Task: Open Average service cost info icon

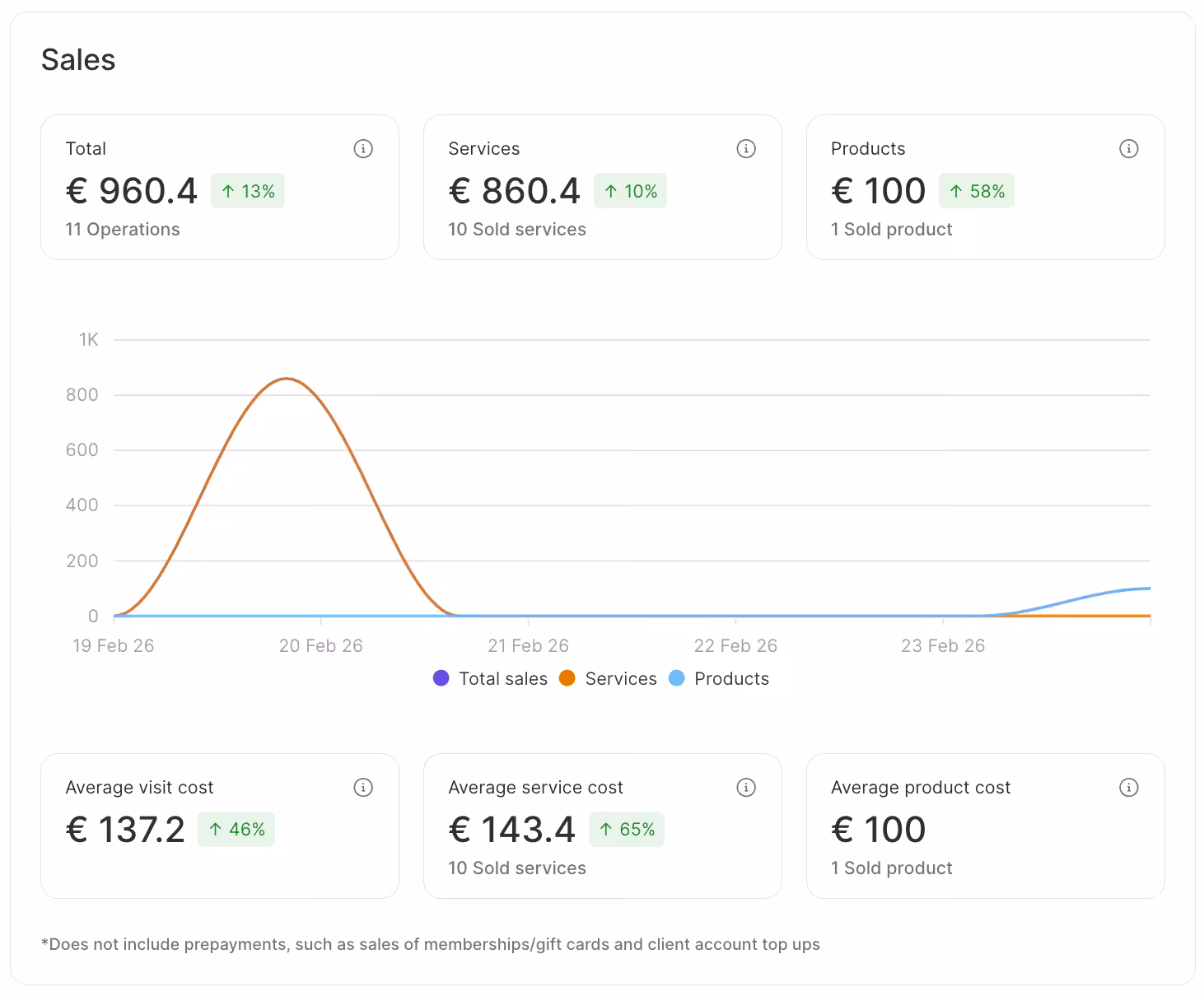Action: [x=746, y=788]
